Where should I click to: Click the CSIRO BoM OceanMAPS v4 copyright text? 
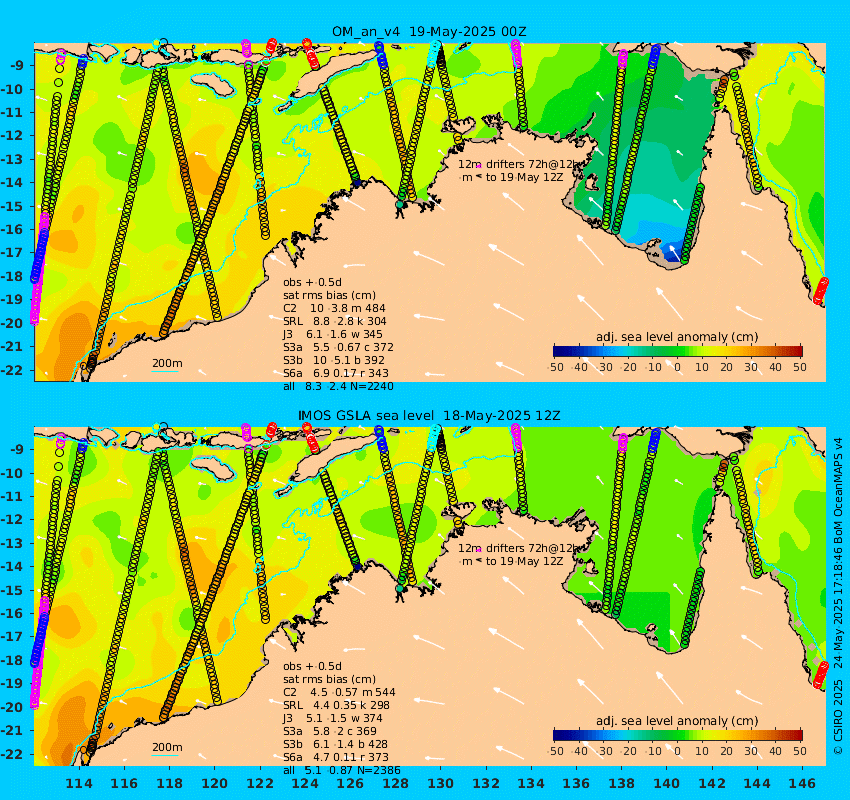[x=839, y=595]
